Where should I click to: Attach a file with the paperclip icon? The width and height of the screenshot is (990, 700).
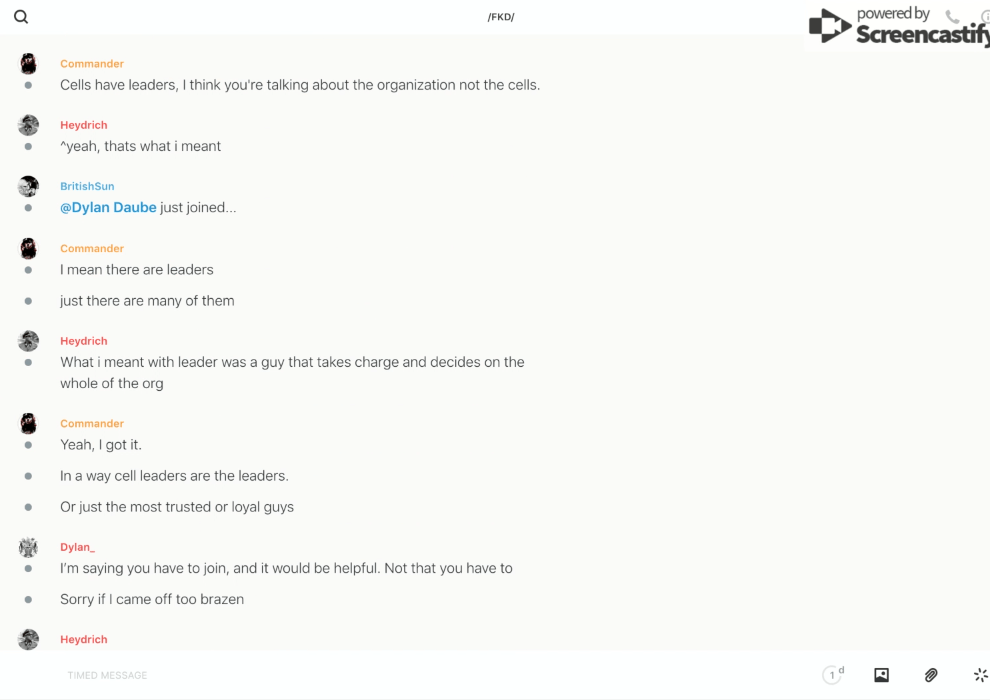(931, 675)
